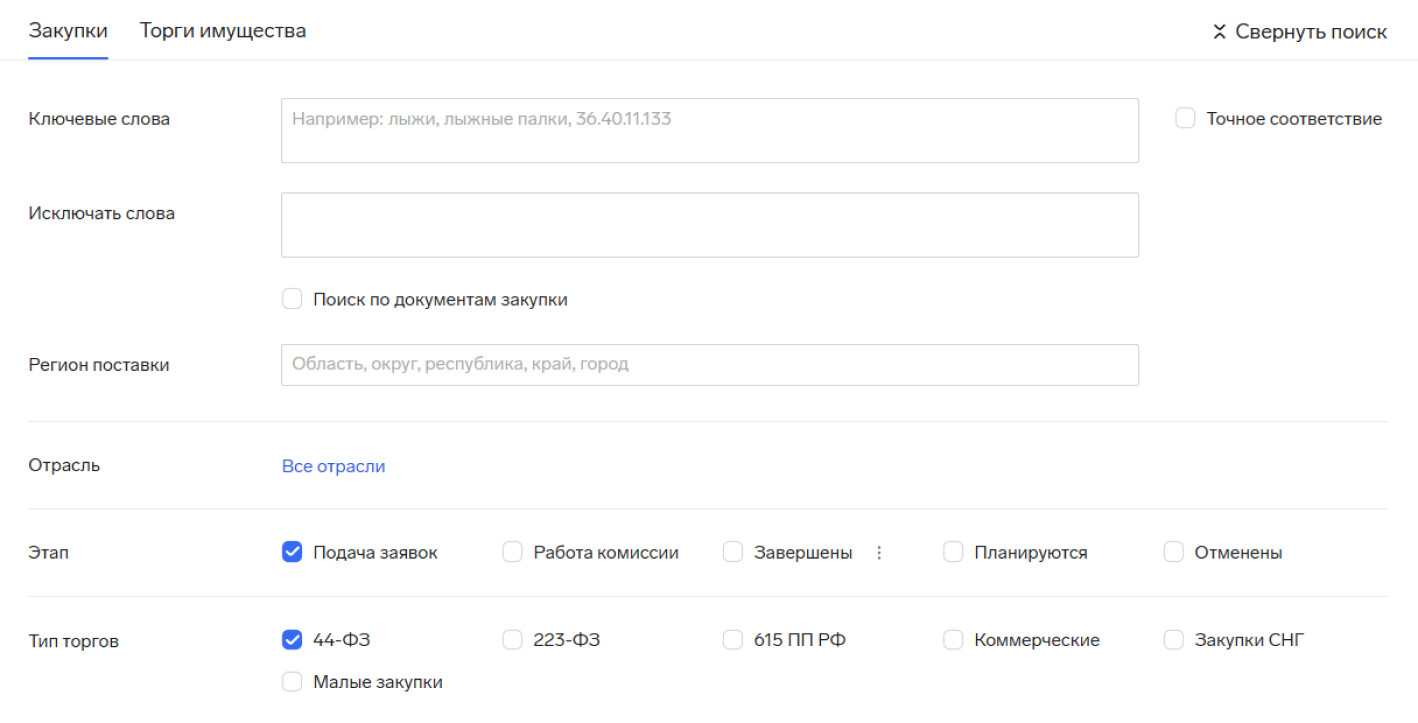1418x723 pixels.
Task: Select the Отменены checkbox
Action: (1174, 552)
